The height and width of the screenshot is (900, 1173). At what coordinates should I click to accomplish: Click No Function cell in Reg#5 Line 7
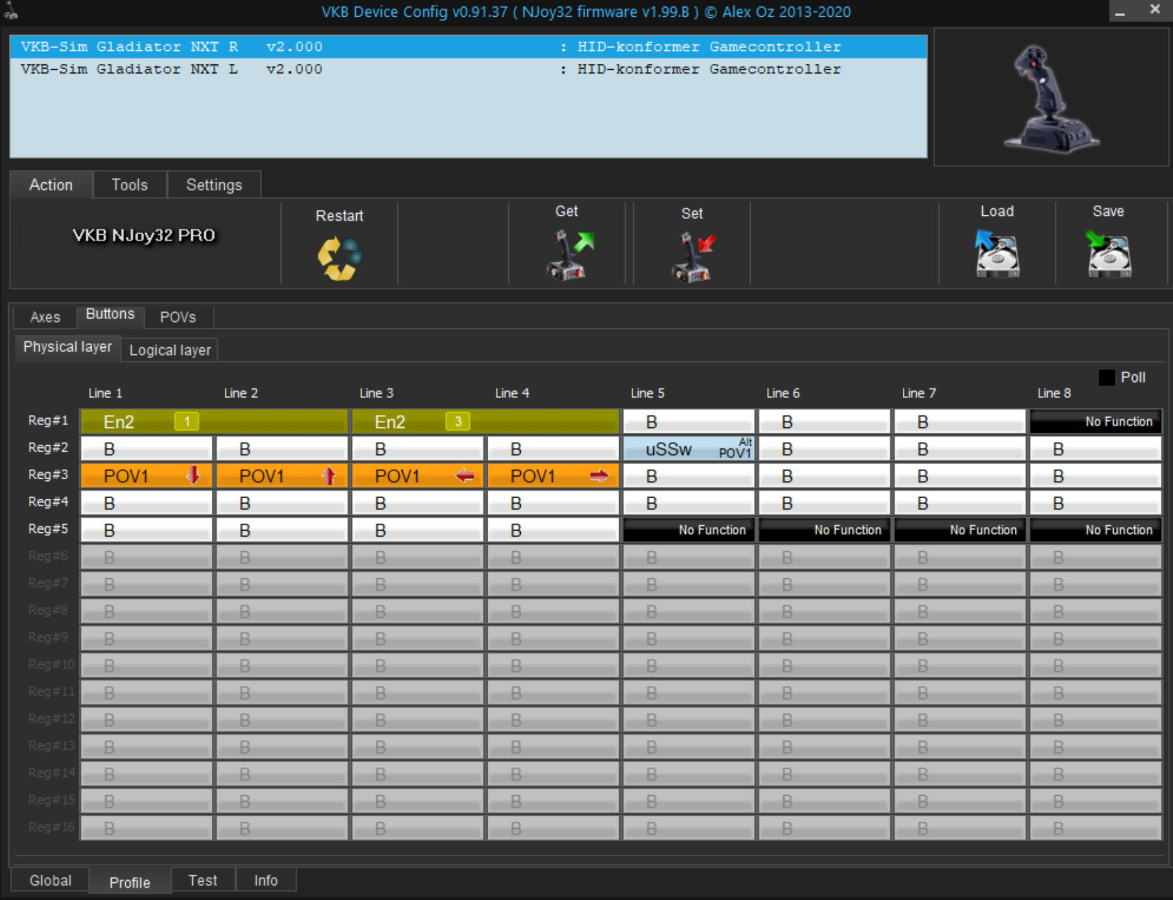point(960,530)
